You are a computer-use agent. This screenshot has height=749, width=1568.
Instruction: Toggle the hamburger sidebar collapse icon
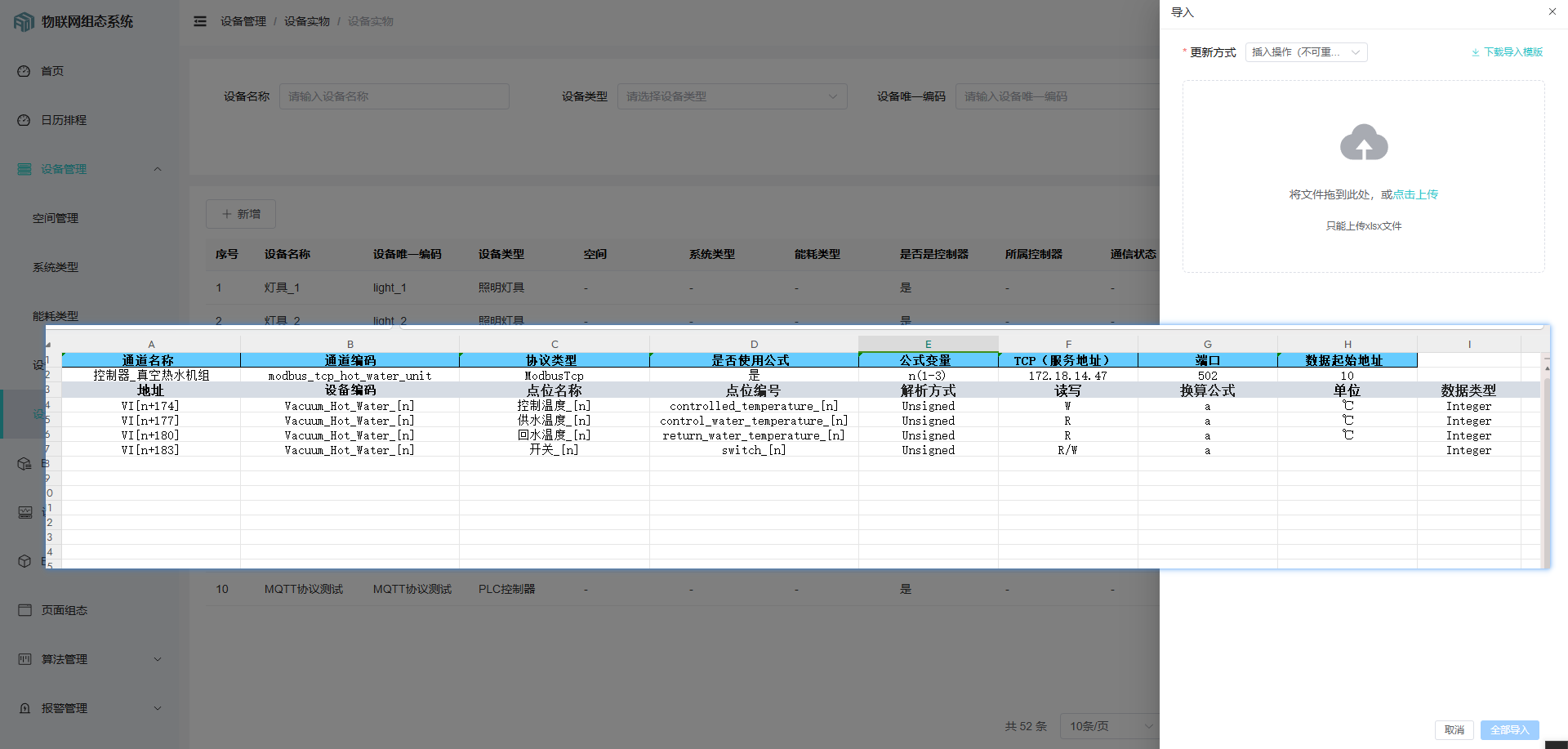coord(200,21)
